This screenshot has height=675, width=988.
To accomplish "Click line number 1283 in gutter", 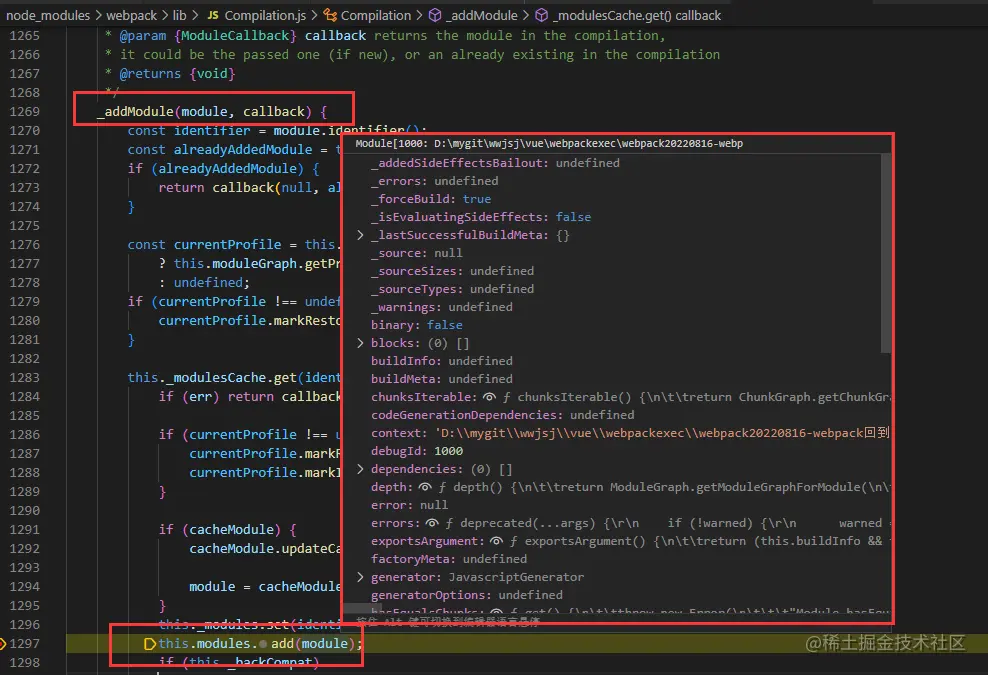I will (25, 378).
